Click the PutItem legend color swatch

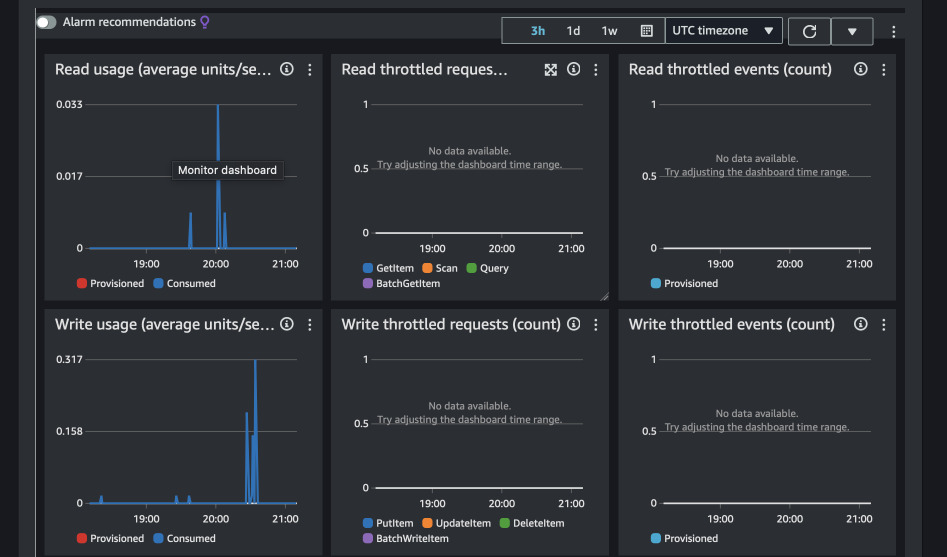click(x=368, y=524)
